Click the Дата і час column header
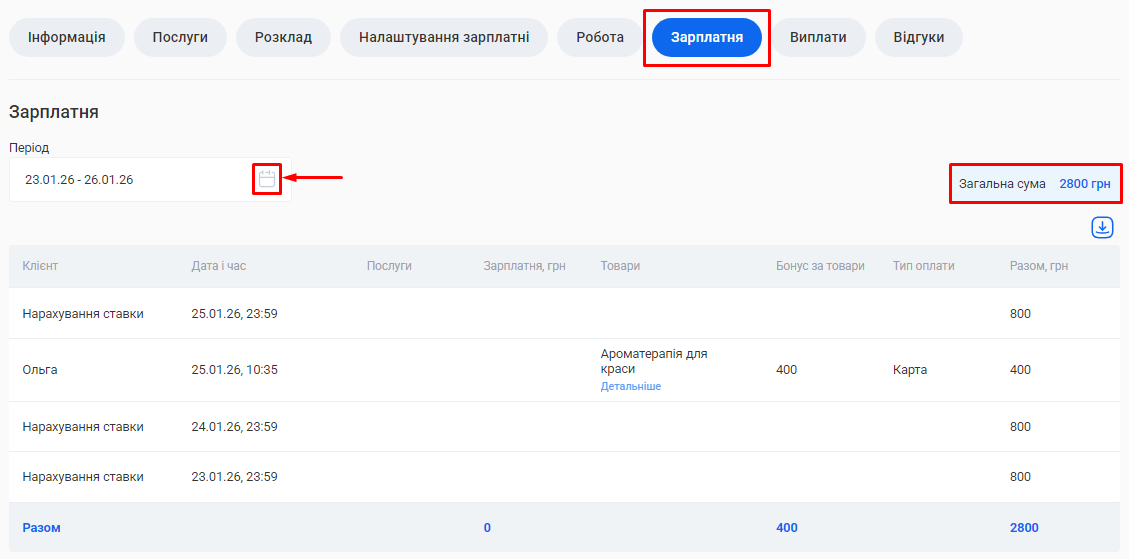This screenshot has width=1129, height=559. point(218,266)
